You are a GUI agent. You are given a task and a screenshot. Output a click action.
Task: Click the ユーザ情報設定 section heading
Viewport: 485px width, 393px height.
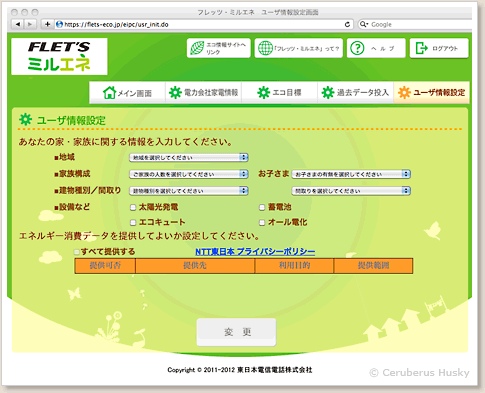point(71,120)
